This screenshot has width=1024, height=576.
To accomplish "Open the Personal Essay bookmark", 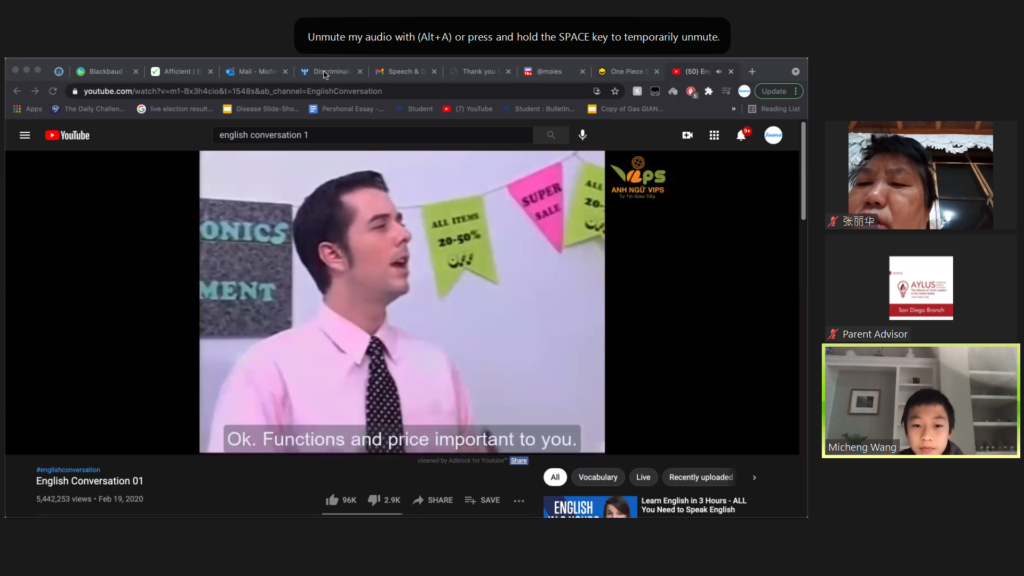I will coord(346,109).
